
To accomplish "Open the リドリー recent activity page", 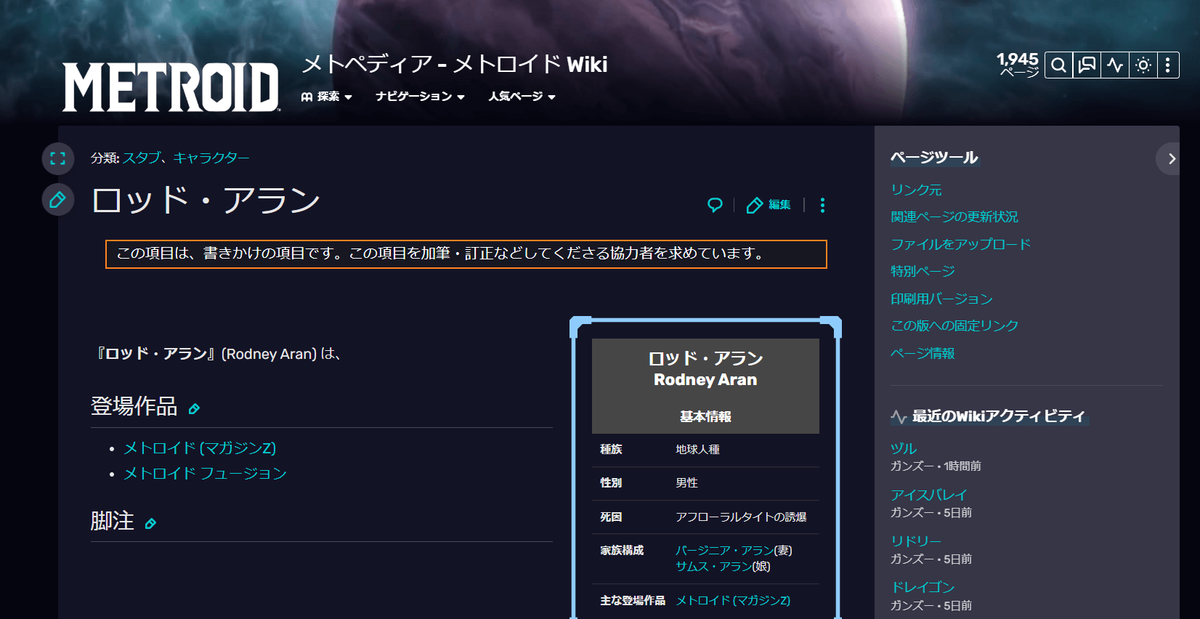I will coord(916,541).
